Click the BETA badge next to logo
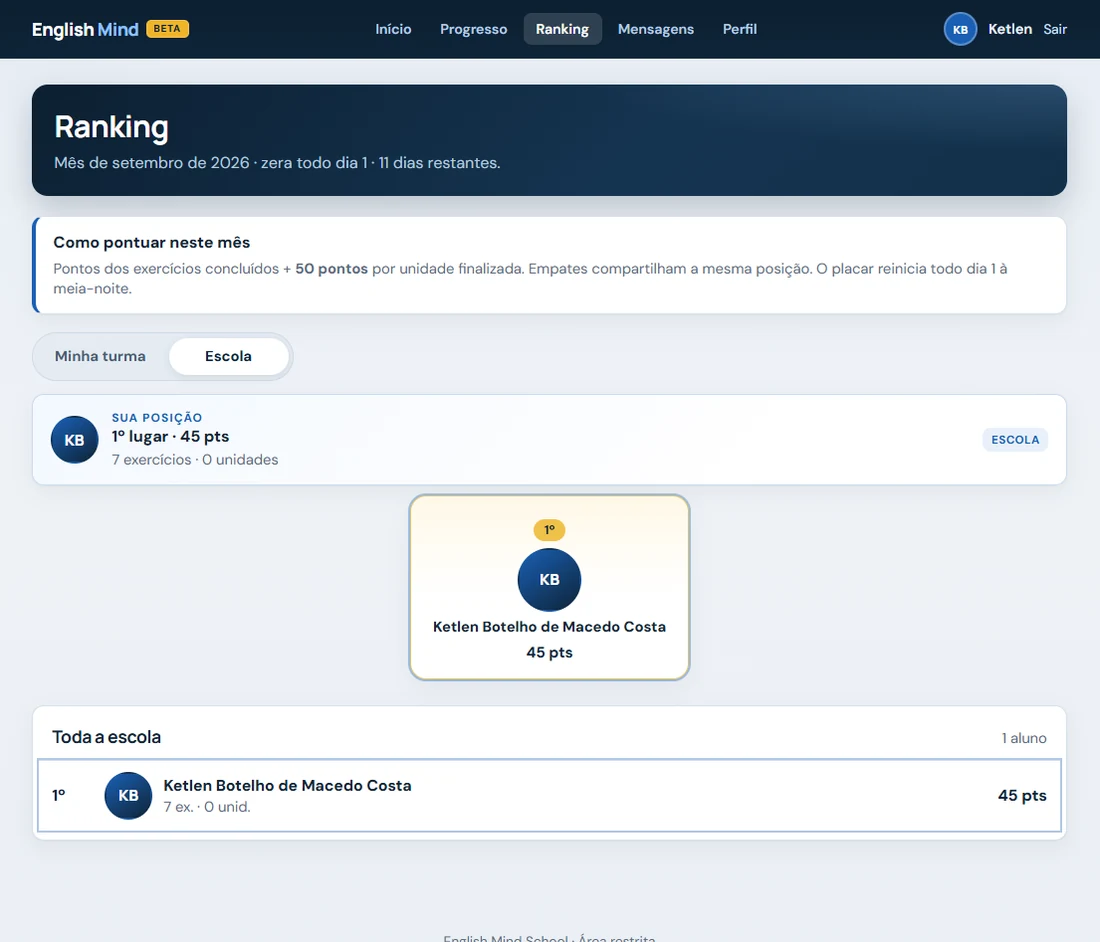Viewport: 1100px width, 942px height. click(167, 29)
